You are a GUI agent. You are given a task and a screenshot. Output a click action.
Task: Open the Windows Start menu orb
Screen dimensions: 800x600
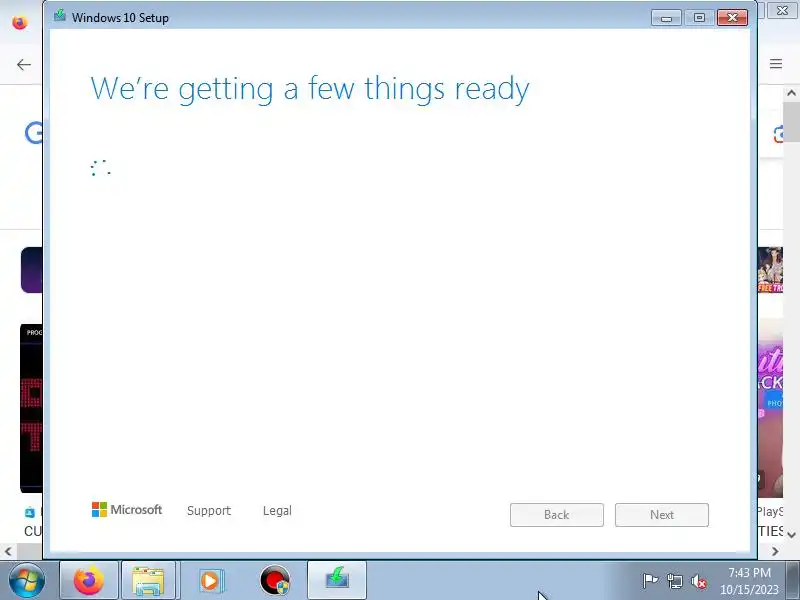coord(27,581)
